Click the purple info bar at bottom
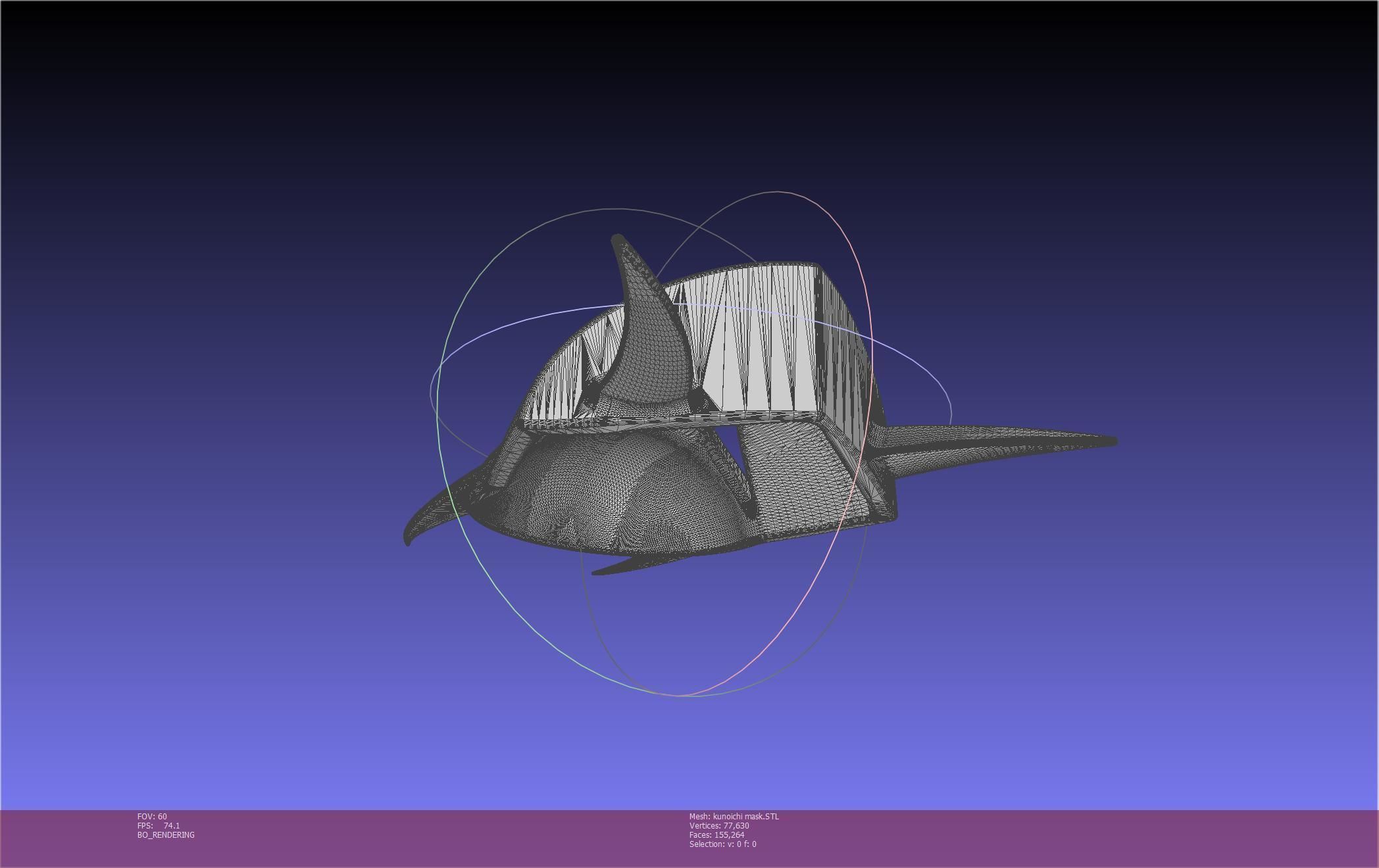Image resolution: width=1379 pixels, height=868 pixels. tap(1053, 838)
